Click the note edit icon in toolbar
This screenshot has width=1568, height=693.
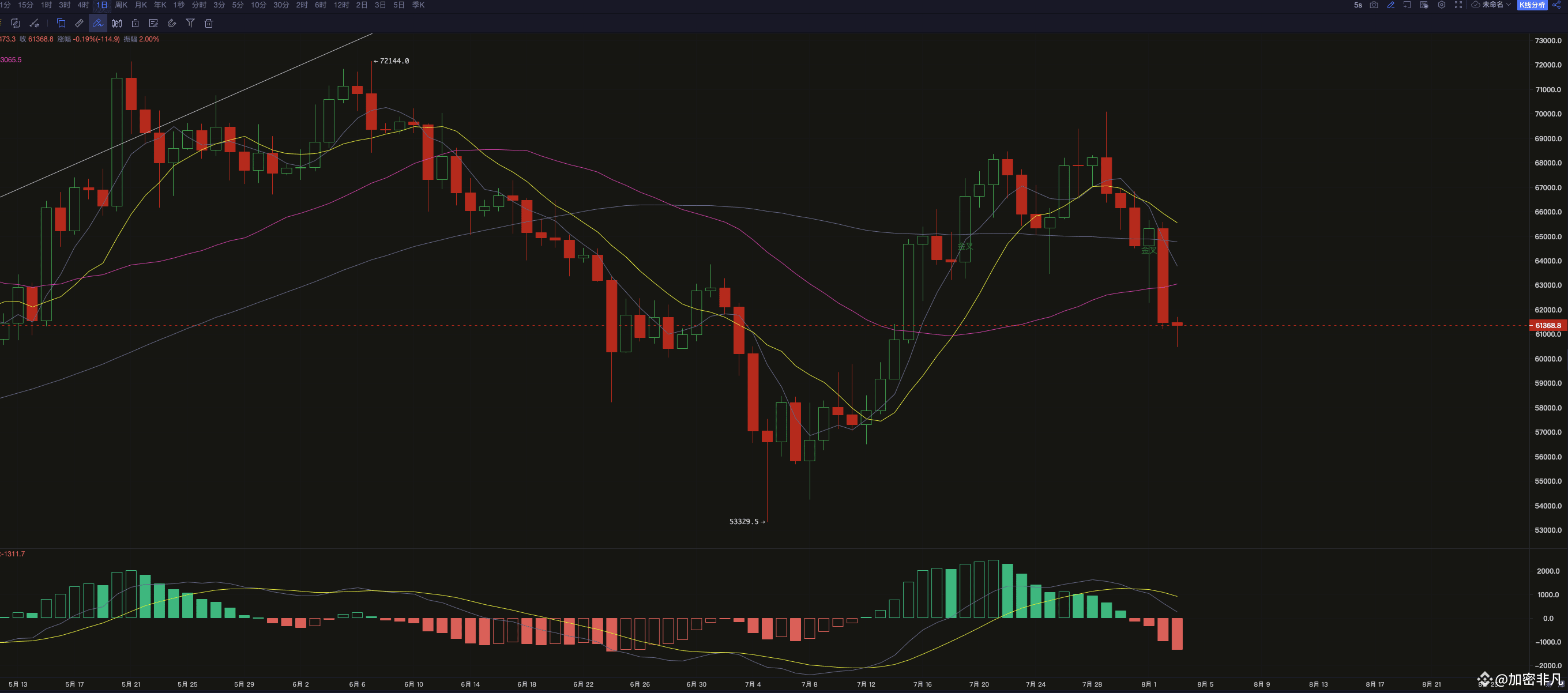point(153,23)
